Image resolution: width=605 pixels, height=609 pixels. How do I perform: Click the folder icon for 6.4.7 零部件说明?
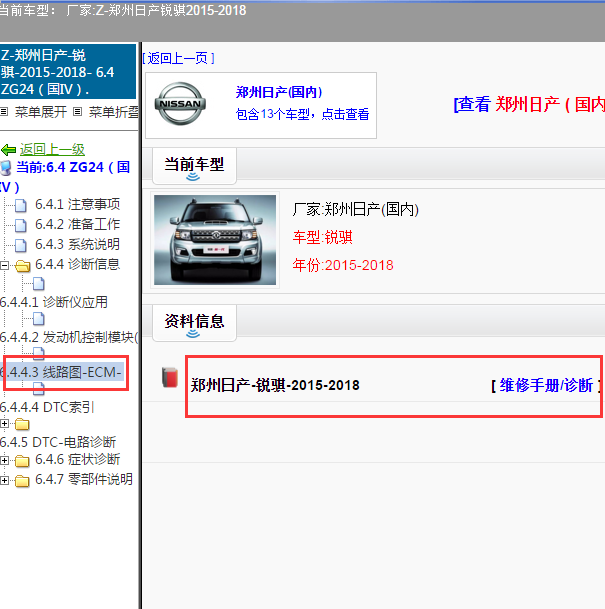click(x=22, y=481)
